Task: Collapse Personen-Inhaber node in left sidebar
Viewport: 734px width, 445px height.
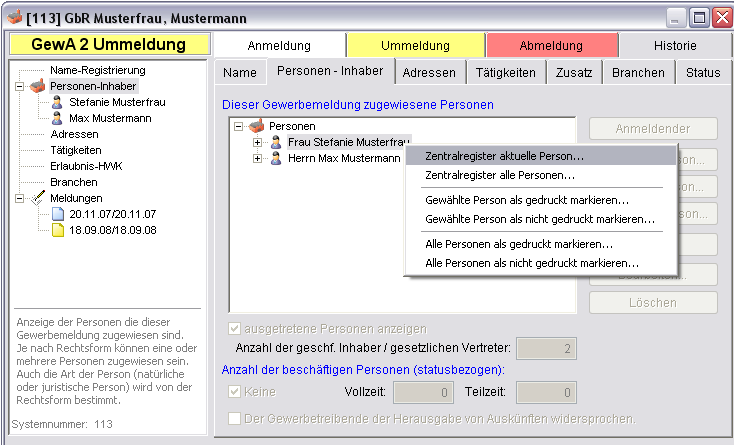Action: pyautogui.click(x=19, y=87)
